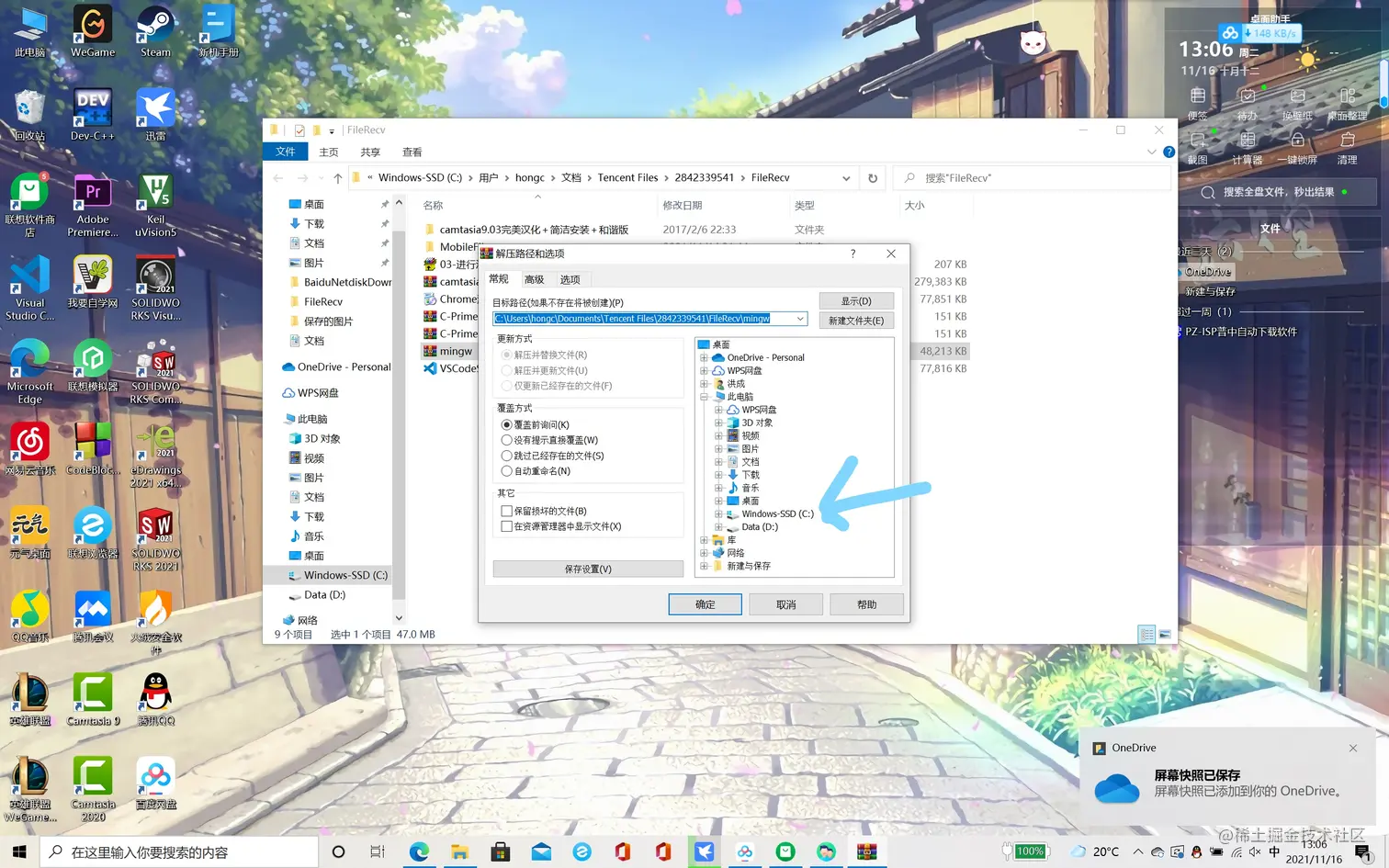Click the 确定 button
The height and width of the screenshot is (868, 1389).
(x=706, y=604)
